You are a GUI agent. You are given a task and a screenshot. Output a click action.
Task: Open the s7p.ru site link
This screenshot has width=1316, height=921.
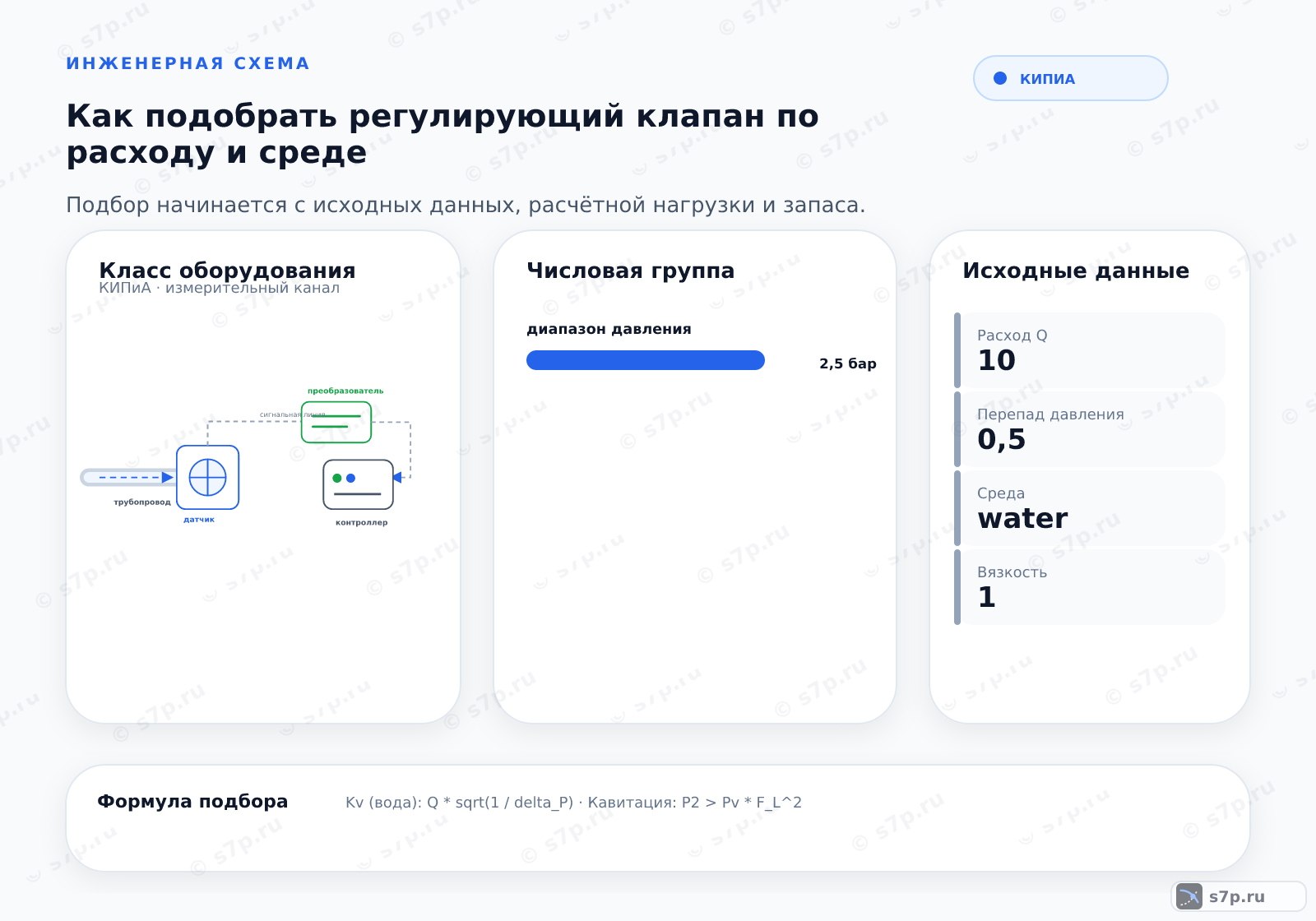click(x=1239, y=896)
